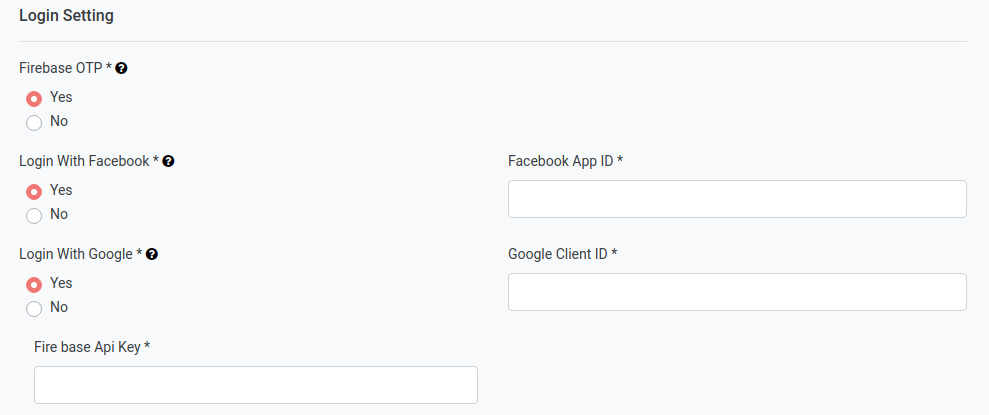989x415 pixels.
Task: Disable Login With Facebook via No radio
Action: (34, 216)
